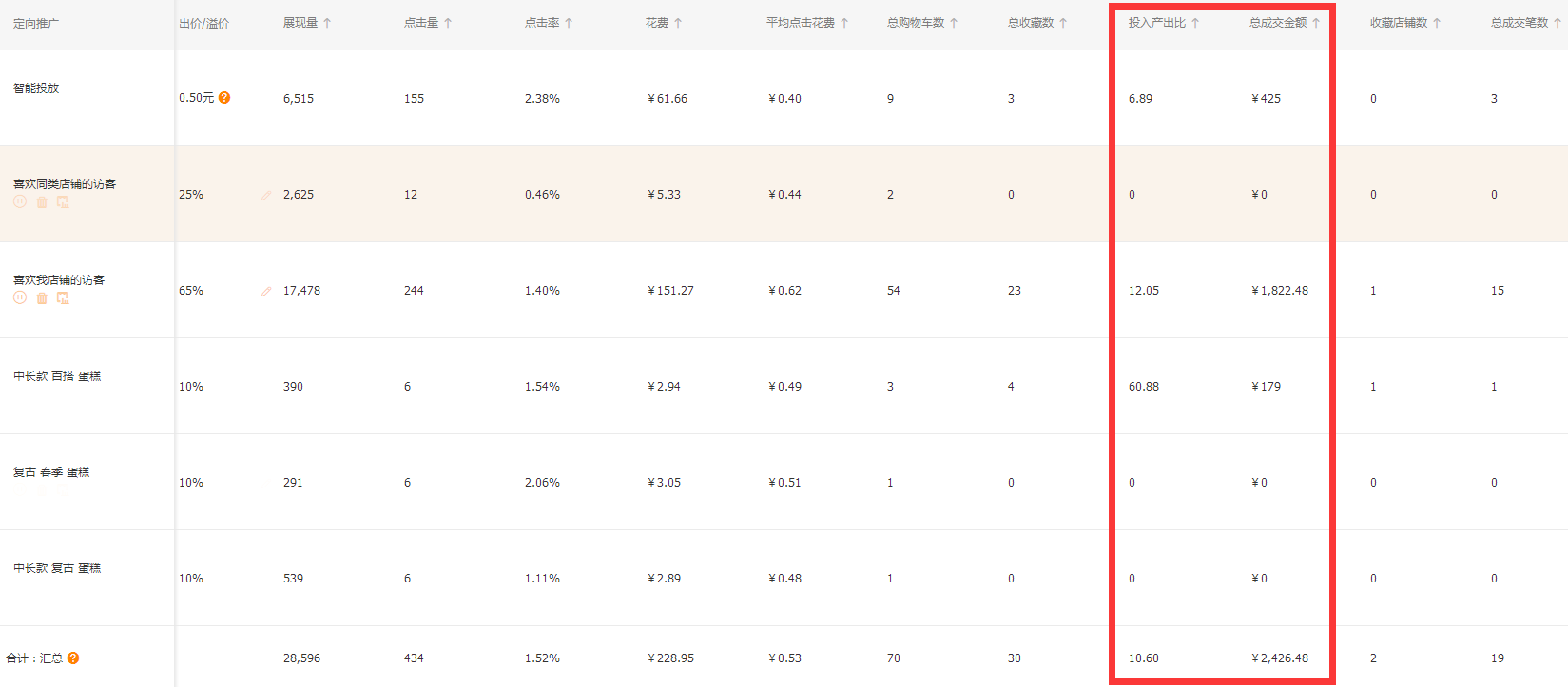1568x687 pixels.
Task: Click the ¥1,822.48 transaction amount
Action: [1280, 291]
